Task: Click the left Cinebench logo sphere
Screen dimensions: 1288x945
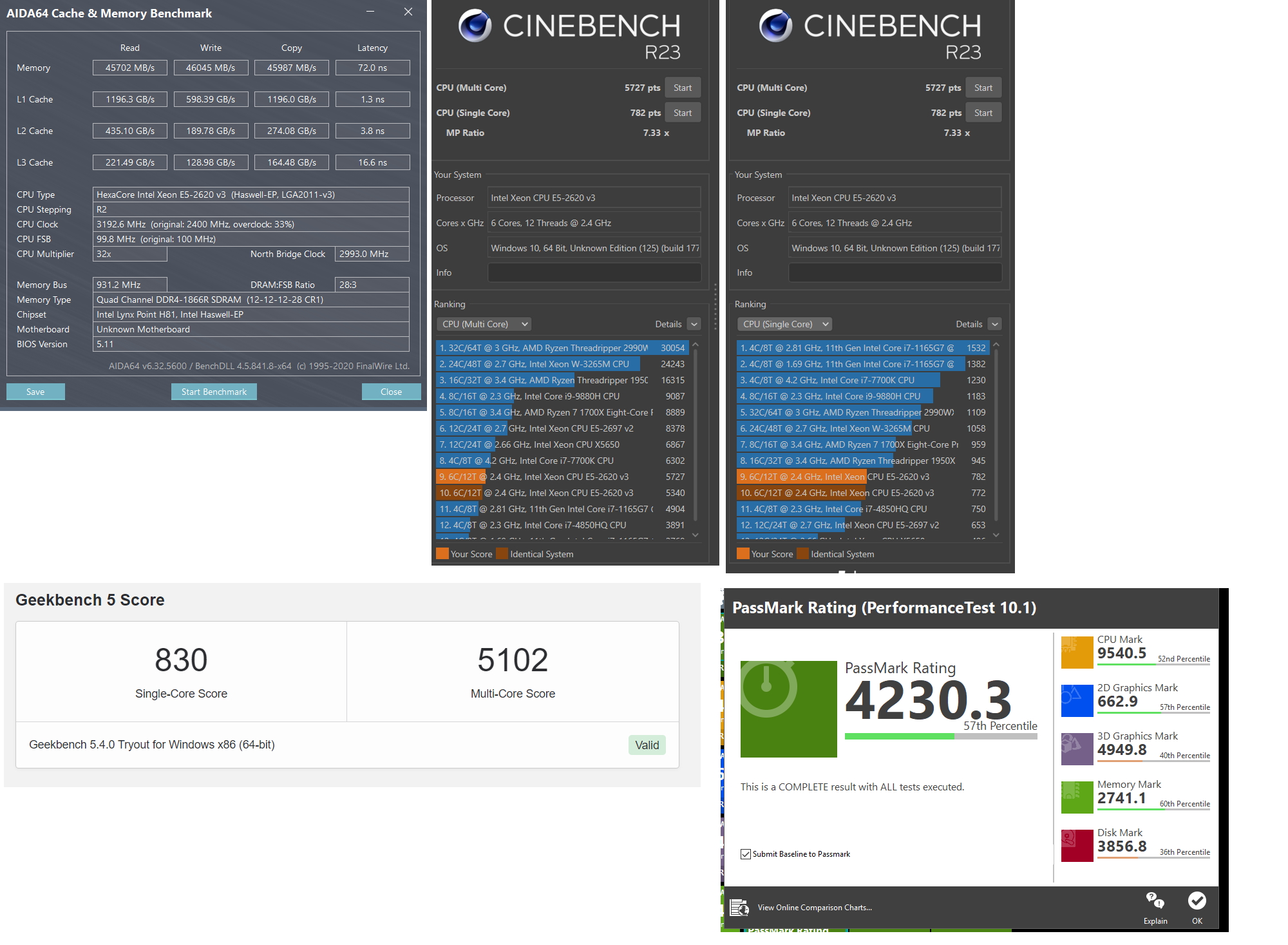Action: 475,26
